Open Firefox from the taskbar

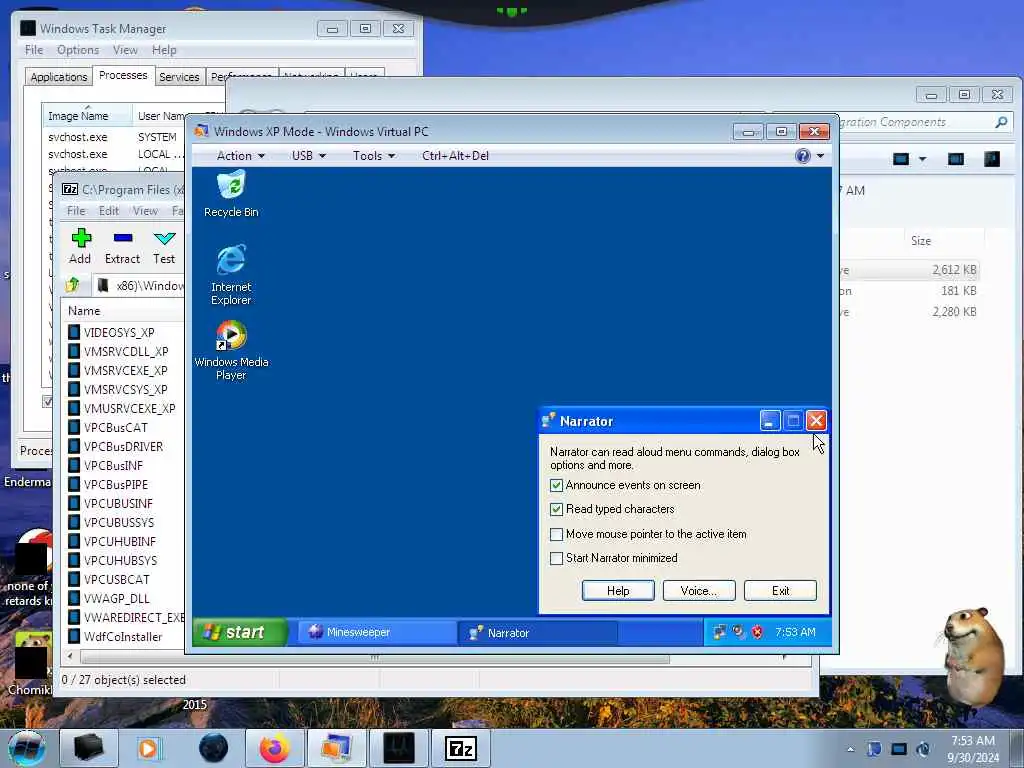tap(274, 748)
